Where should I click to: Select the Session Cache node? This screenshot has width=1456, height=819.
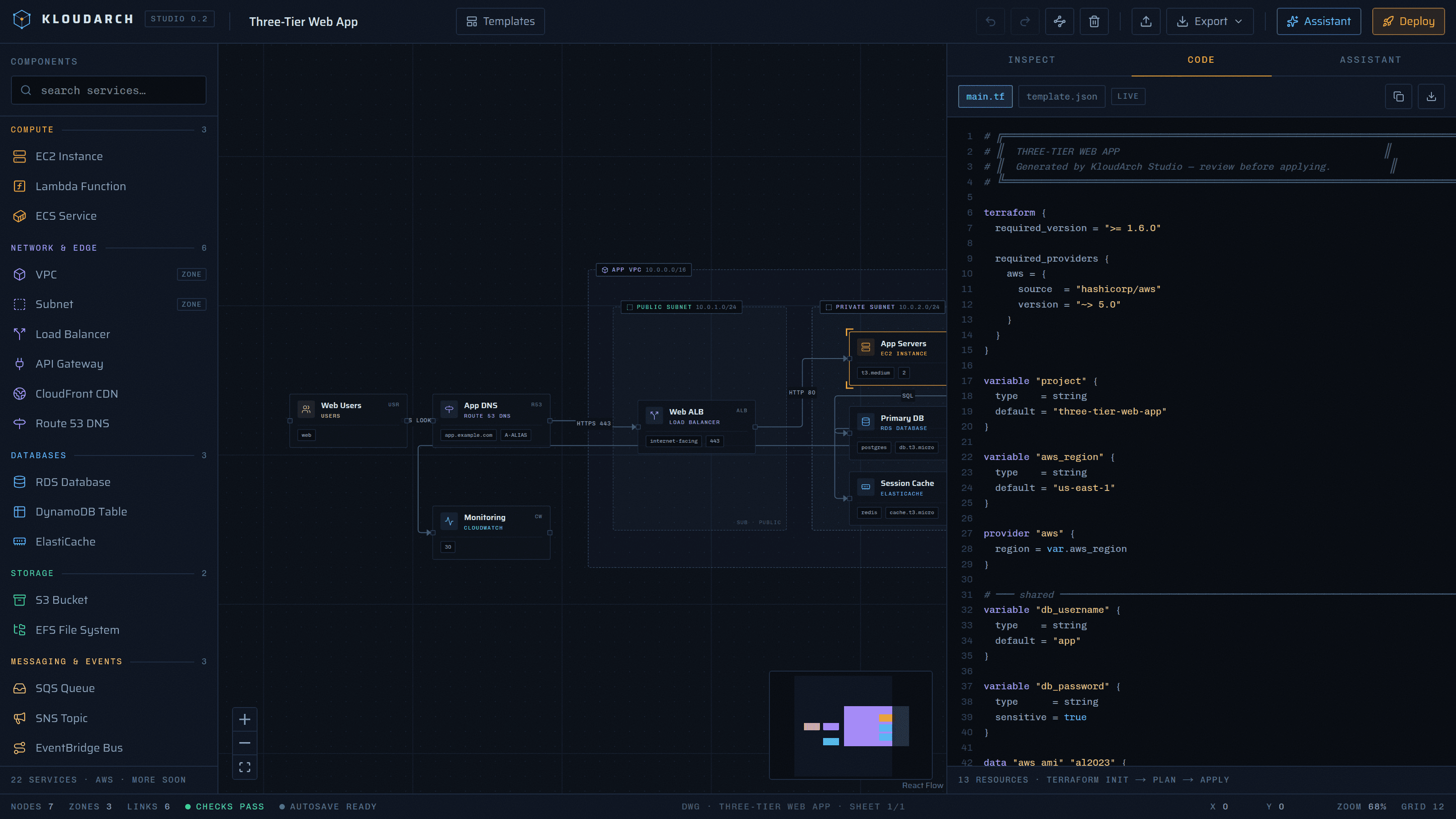click(x=898, y=499)
